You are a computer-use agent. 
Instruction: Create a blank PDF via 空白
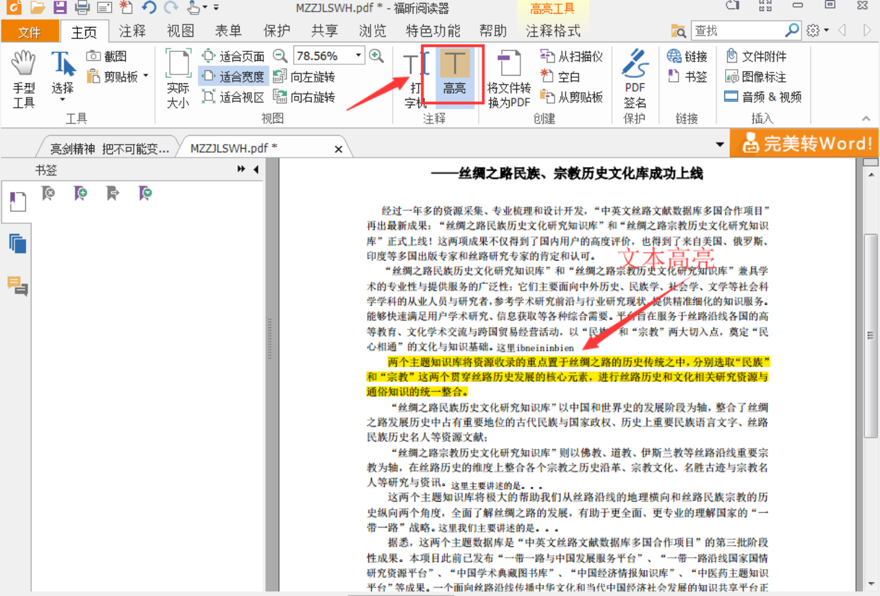pyautogui.click(x=563, y=76)
